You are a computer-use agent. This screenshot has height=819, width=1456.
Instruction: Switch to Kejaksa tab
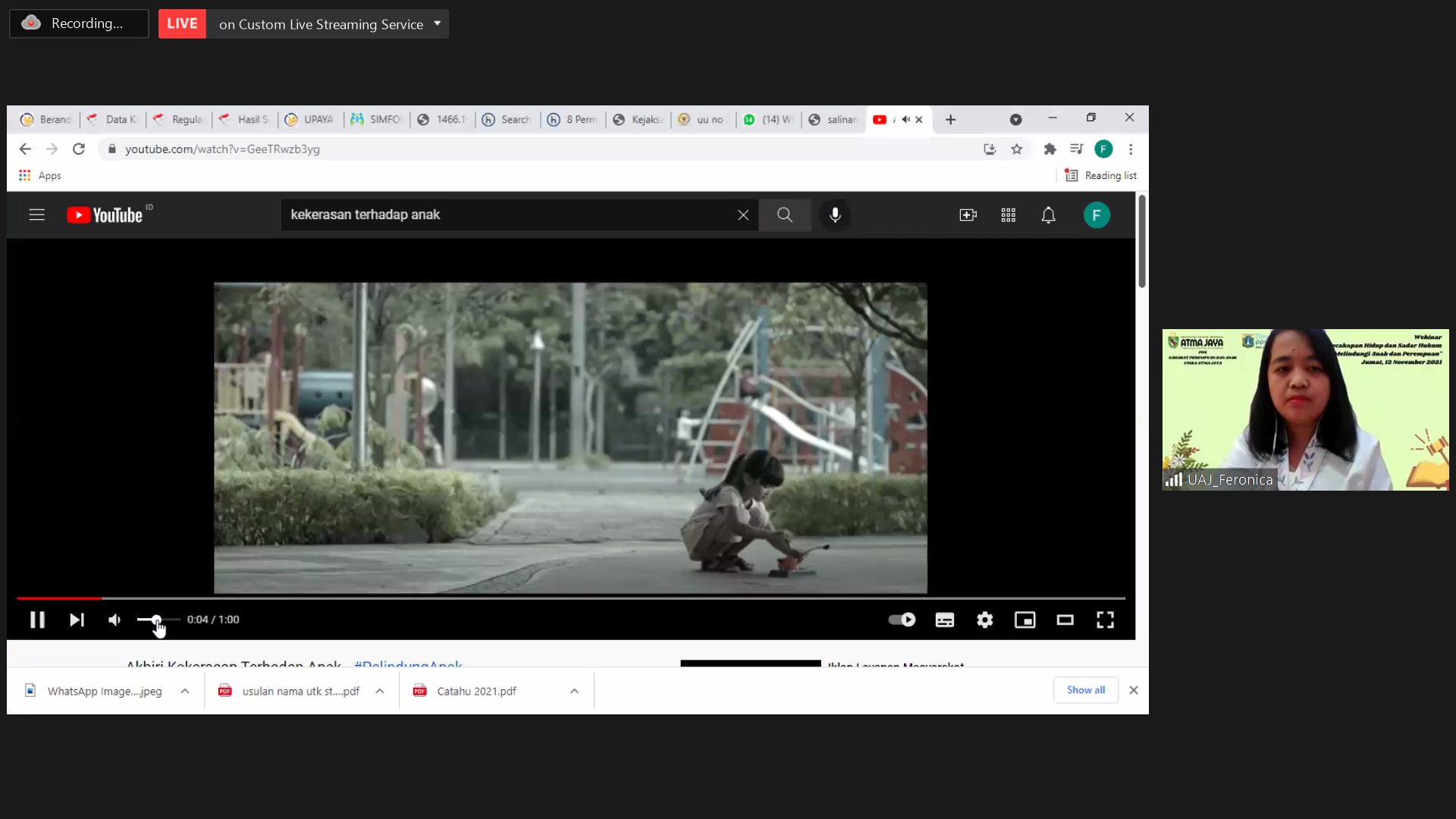click(x=639, y=119)
